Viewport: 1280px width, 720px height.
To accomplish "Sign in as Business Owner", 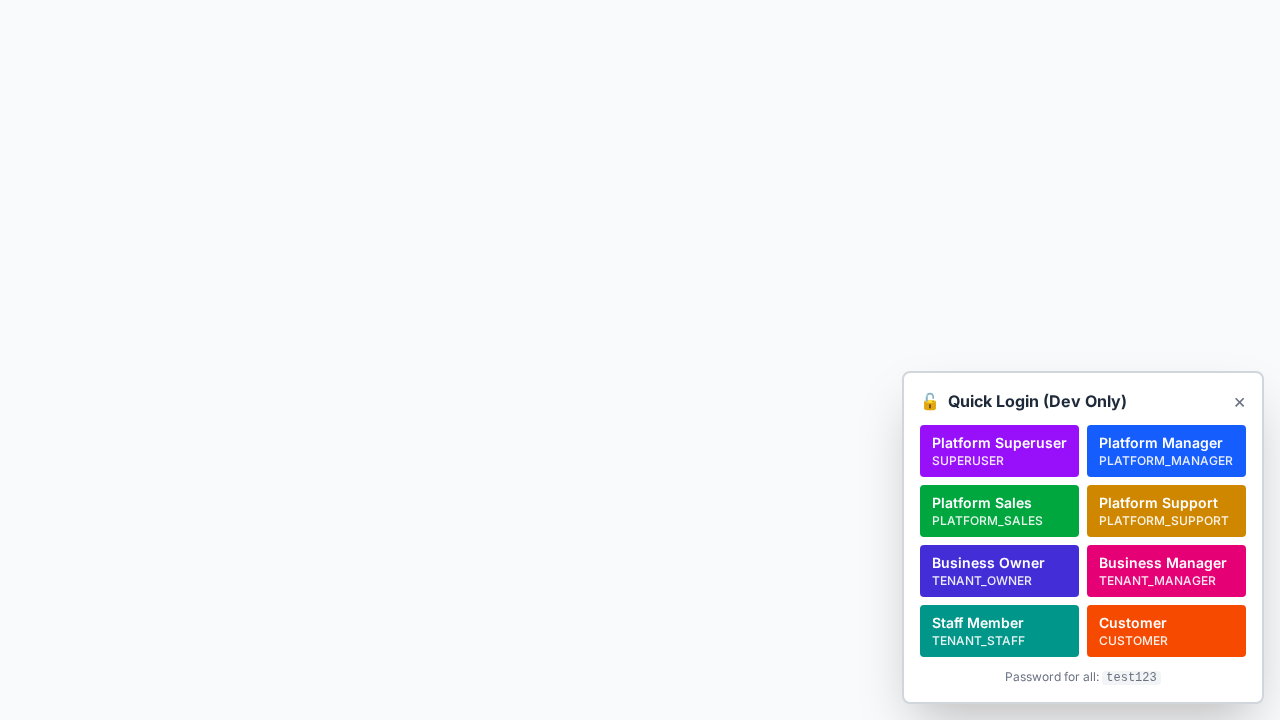I will [999, 570].
